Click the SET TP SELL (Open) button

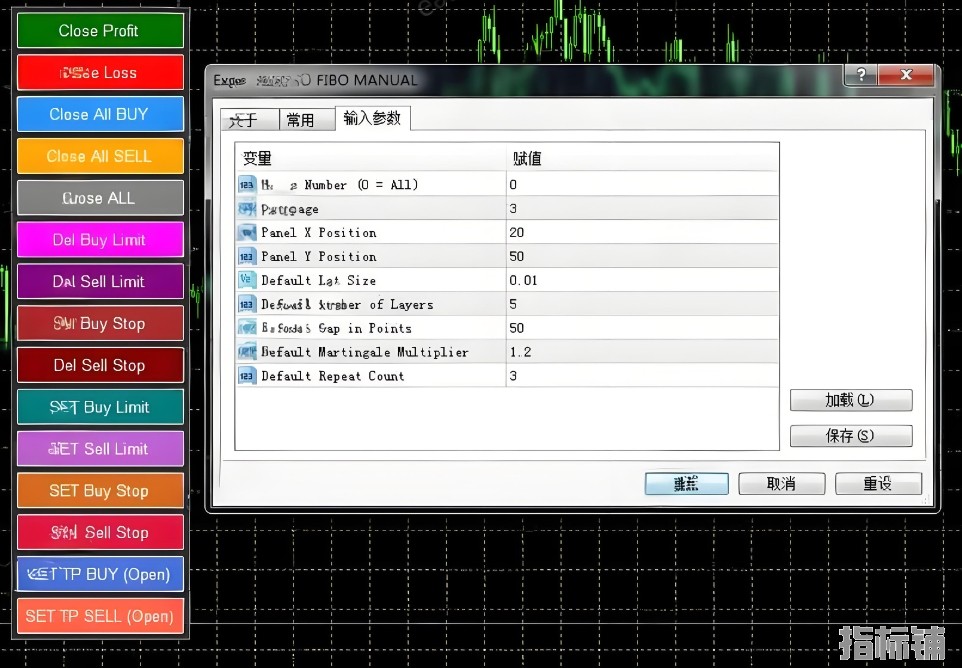[100, 616]
